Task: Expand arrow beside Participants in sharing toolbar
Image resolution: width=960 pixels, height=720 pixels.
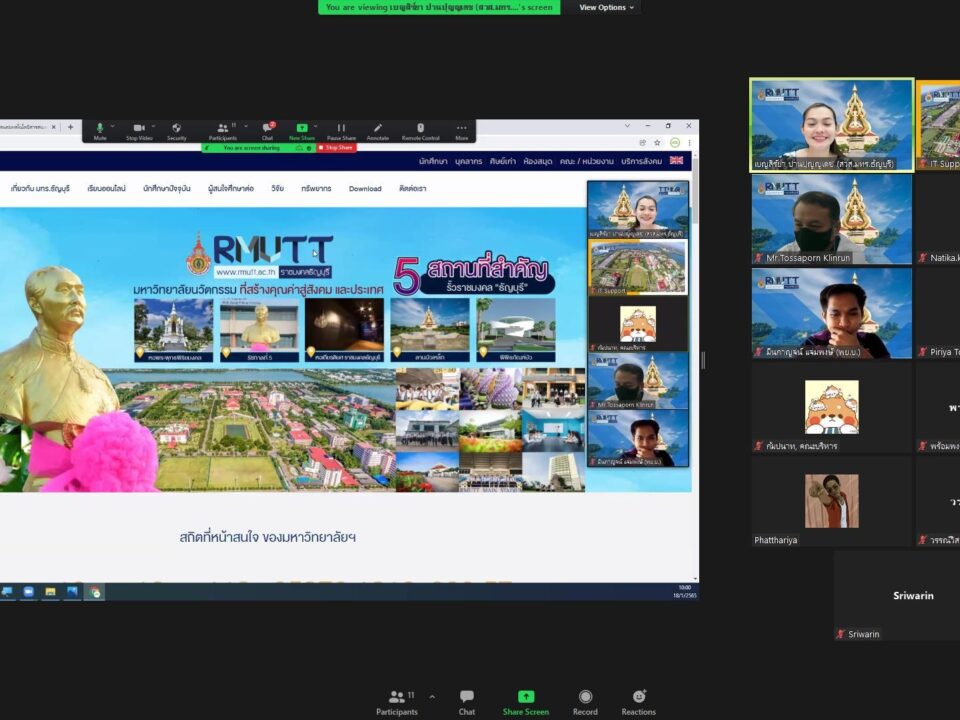Action: coord(246,127)
